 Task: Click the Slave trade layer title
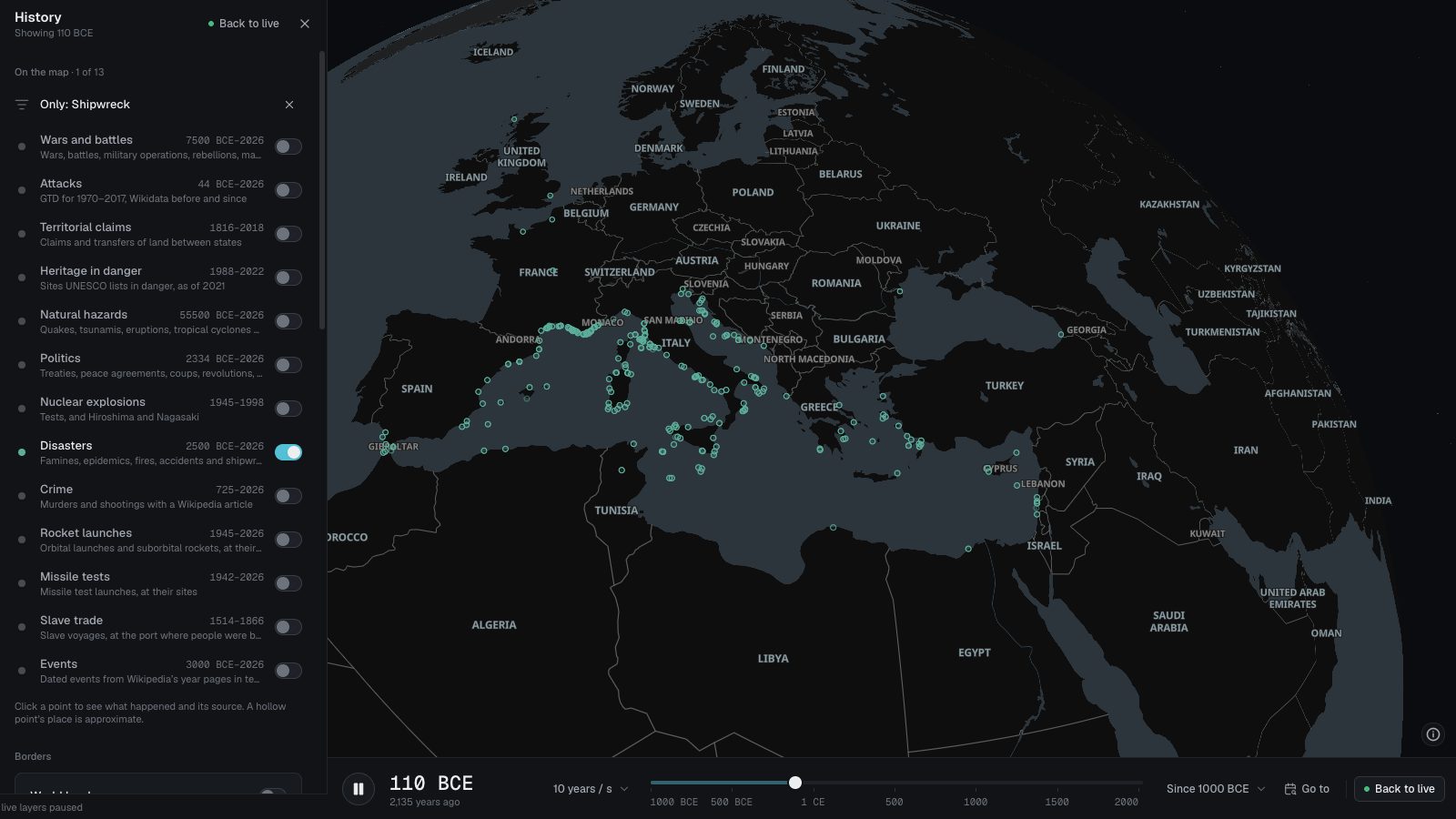[x=71, y=621]
